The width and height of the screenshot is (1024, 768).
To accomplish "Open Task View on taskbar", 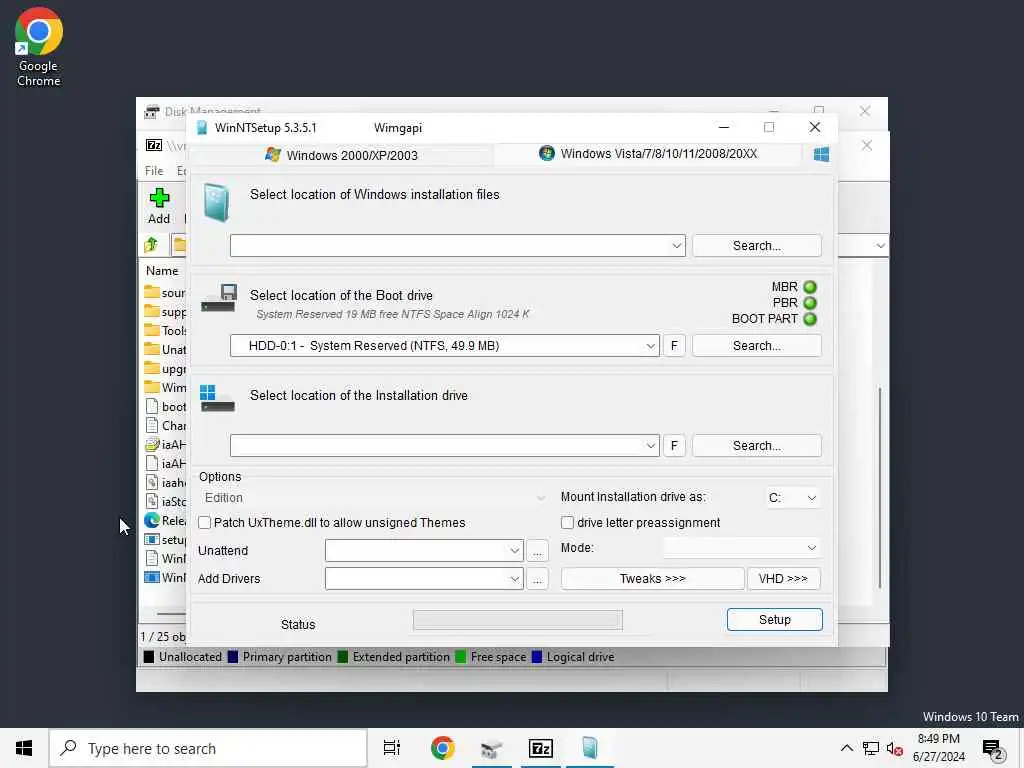I will pos(392,748).
